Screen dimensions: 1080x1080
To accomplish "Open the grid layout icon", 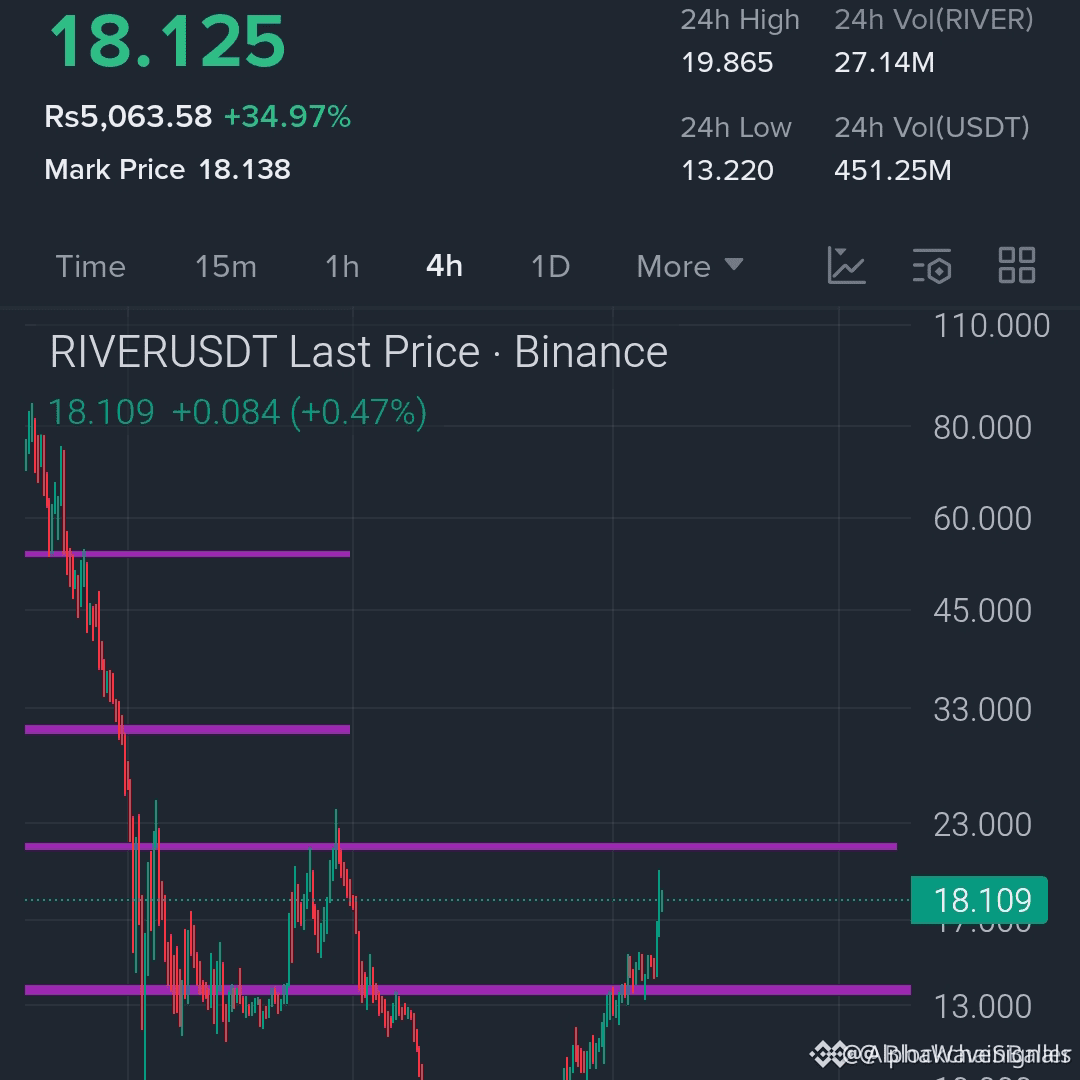I will click(x=1017, y=265).
